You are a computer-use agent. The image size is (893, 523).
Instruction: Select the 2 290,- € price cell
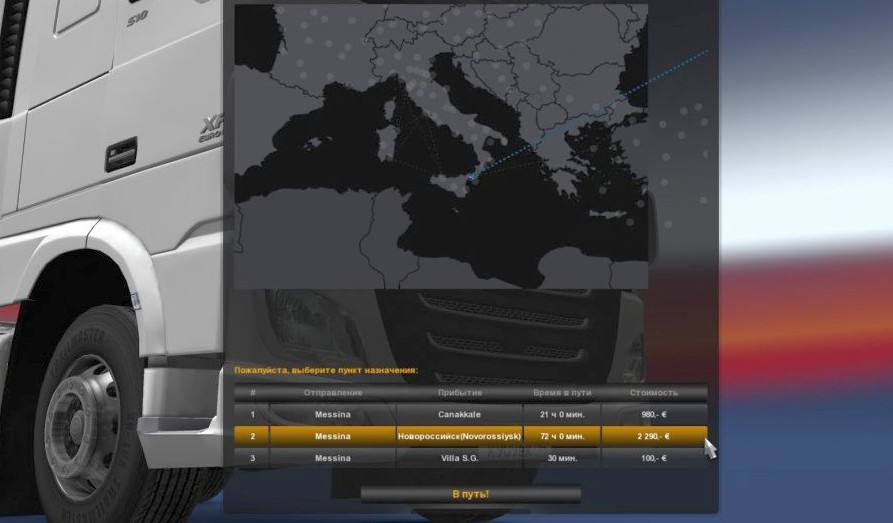point(654,436)
